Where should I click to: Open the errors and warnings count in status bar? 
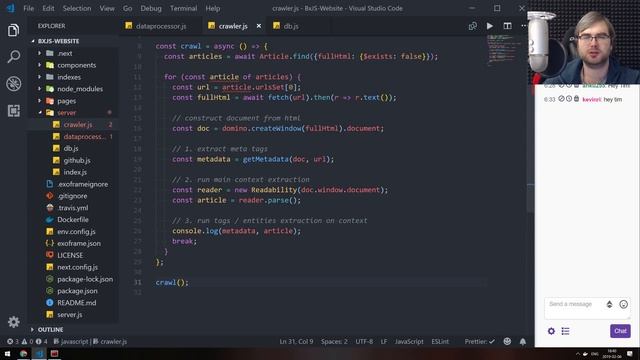27,342
